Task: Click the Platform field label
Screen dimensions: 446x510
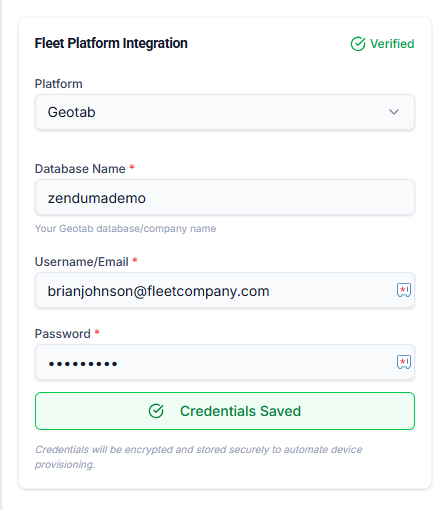Action: point(59,84)
